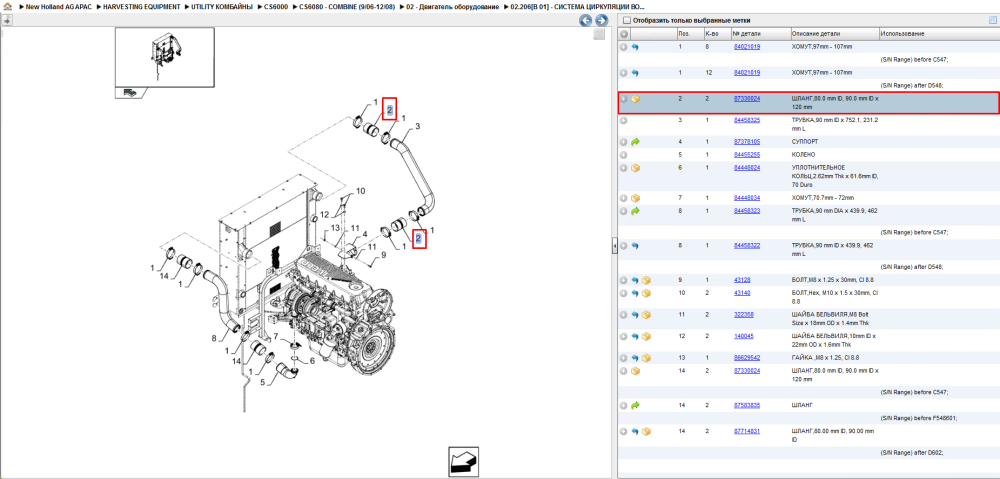Viewport: 1000px width, 479px height.
Task: Open 'HARVESTING EQUIPMENT' breadcrumb
Action: [142, 6]
